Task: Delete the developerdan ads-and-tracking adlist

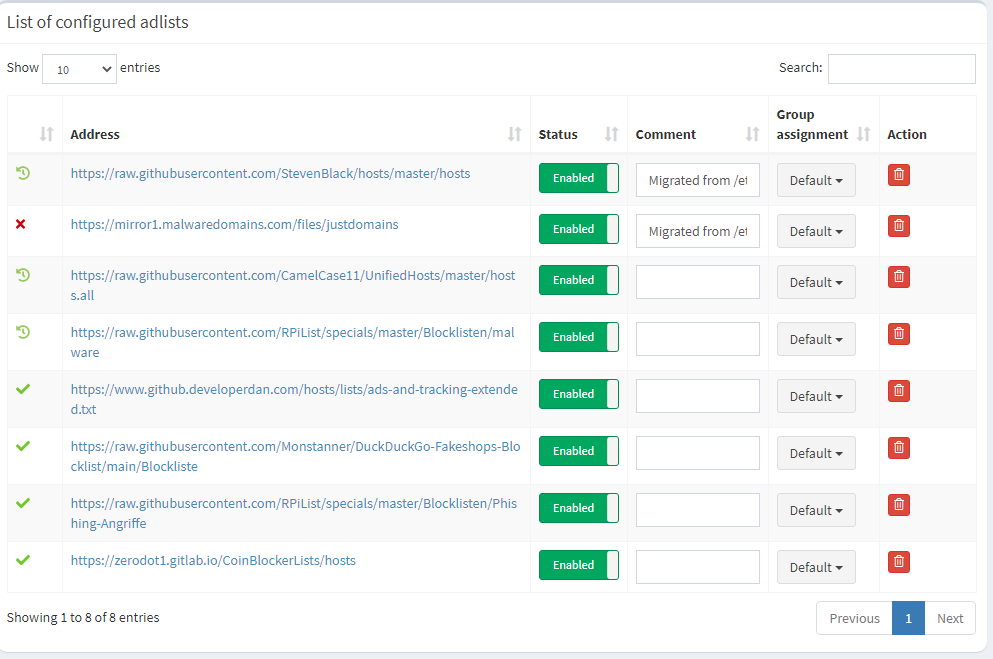Action: click(899, 391)
